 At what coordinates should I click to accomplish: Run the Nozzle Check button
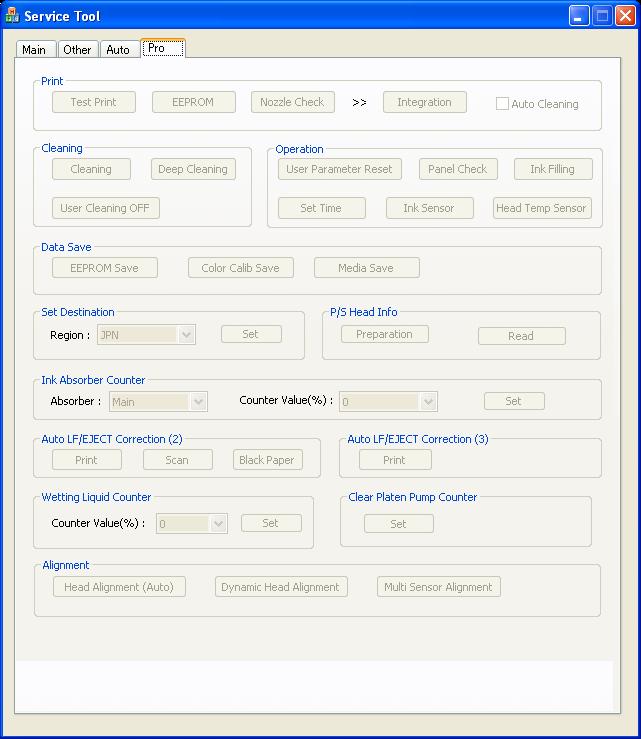[x=292, y=102]
